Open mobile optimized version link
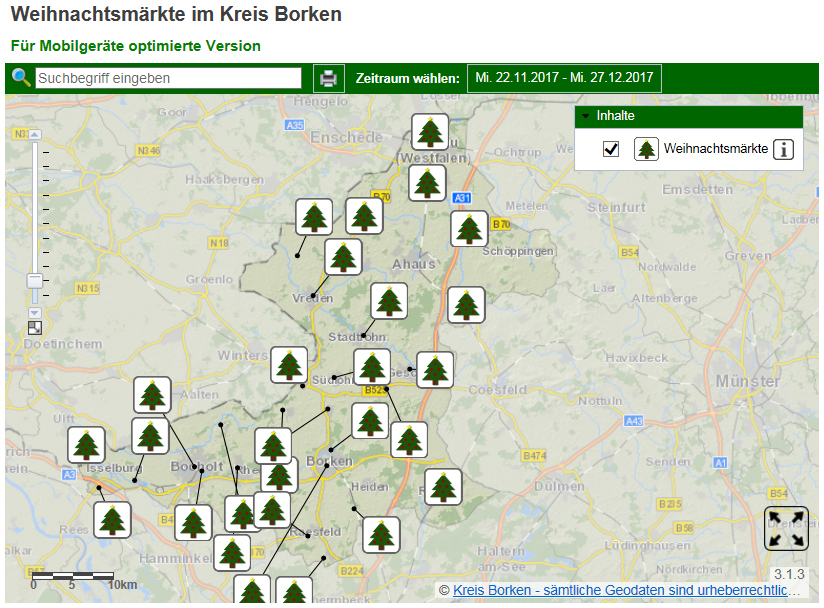The image size is (824, 608). click(x=135, y=46)
